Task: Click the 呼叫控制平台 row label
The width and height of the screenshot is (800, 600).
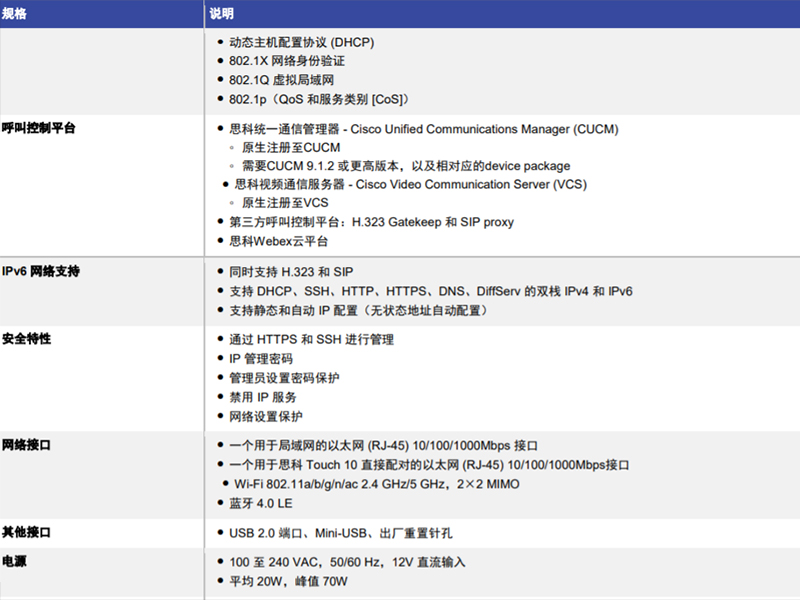Action: (38, 128)
